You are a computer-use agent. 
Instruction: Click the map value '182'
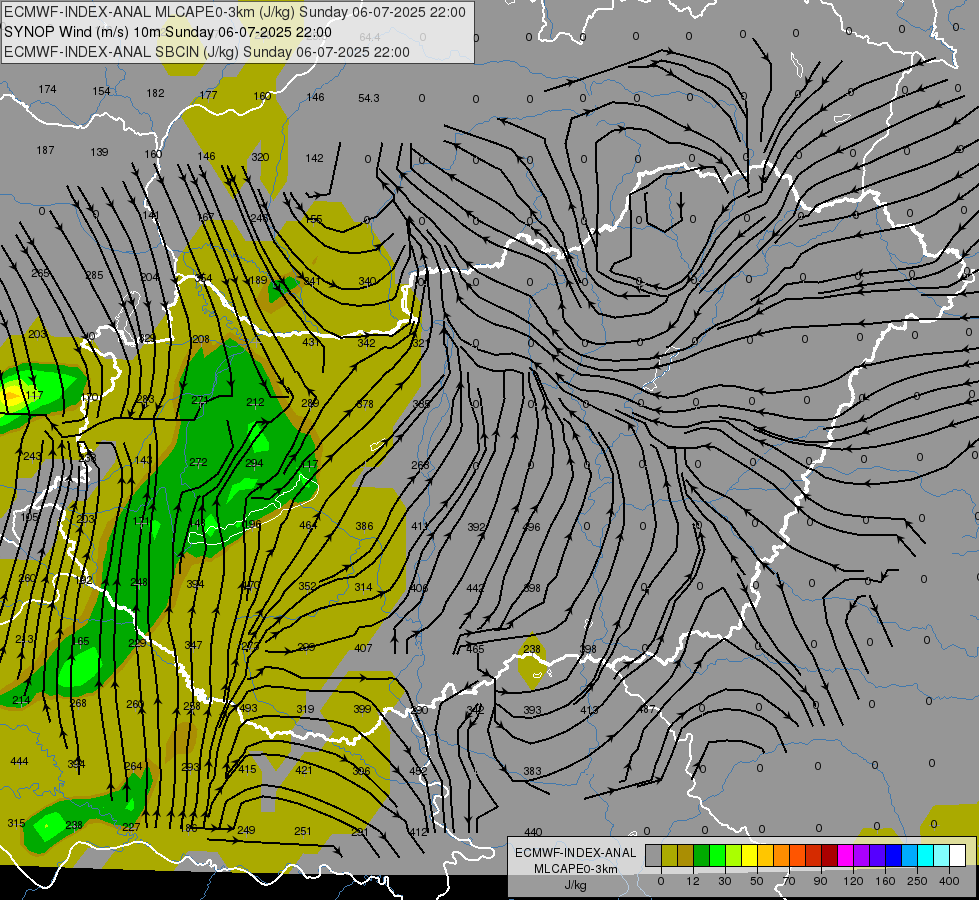tap(155, 93)
